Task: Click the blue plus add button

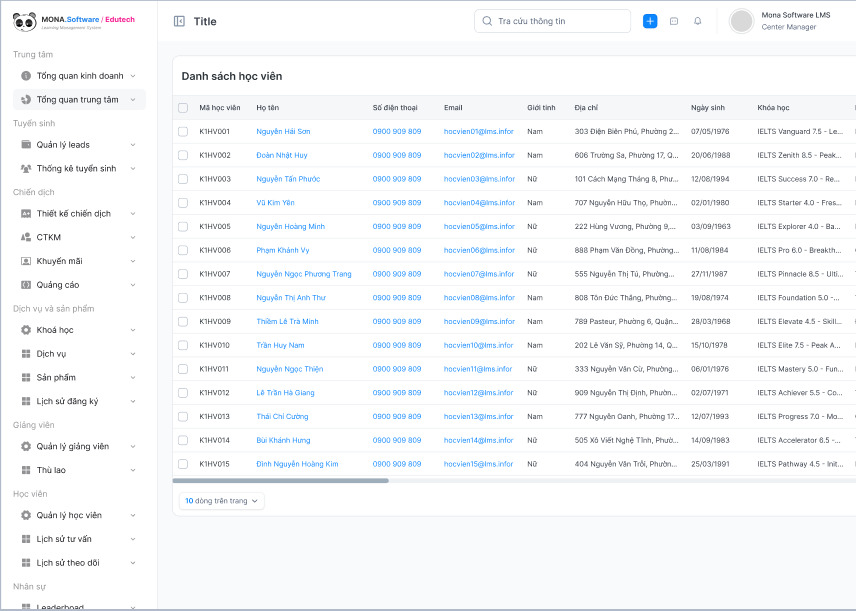Action: pyautogui.click(x=650, y=21)
